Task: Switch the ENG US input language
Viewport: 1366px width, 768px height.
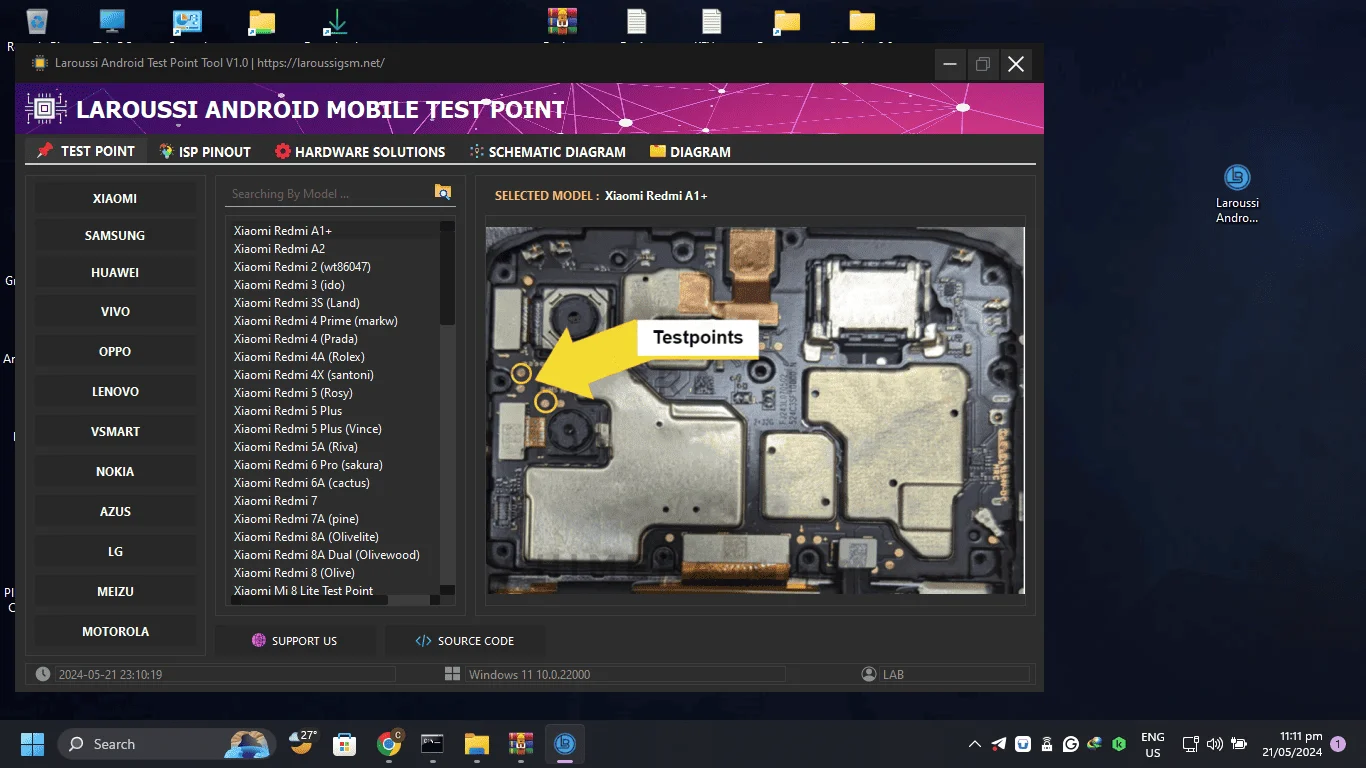Action: [1153, 744]
